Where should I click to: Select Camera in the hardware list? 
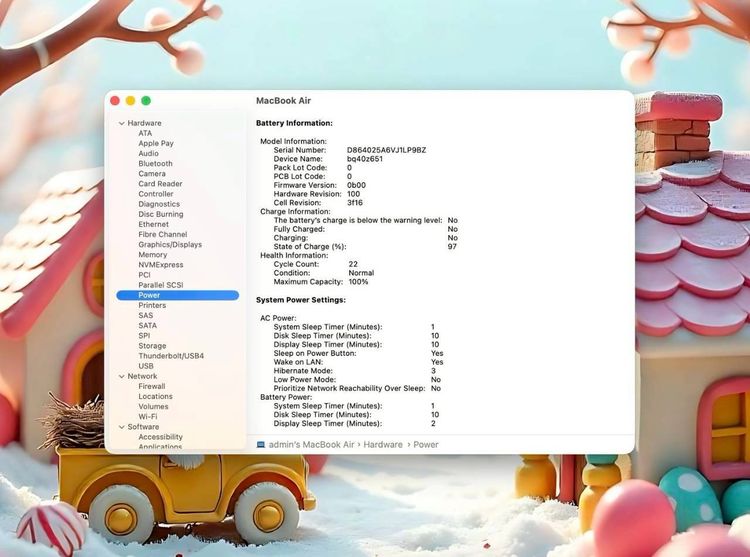click(152, 174)
